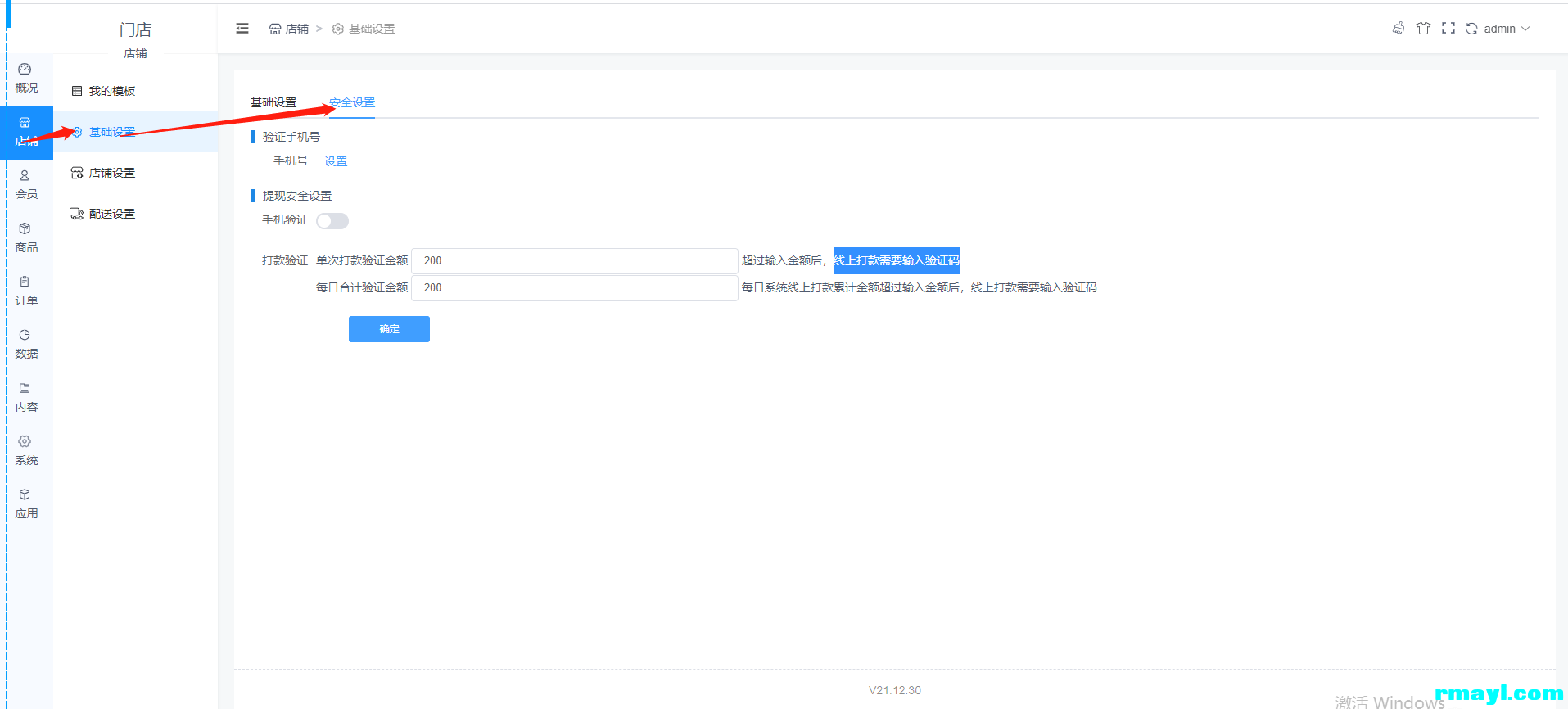Select 店铺设置 in the submenu
This screenshot has height=709, width=1568.
111,173
